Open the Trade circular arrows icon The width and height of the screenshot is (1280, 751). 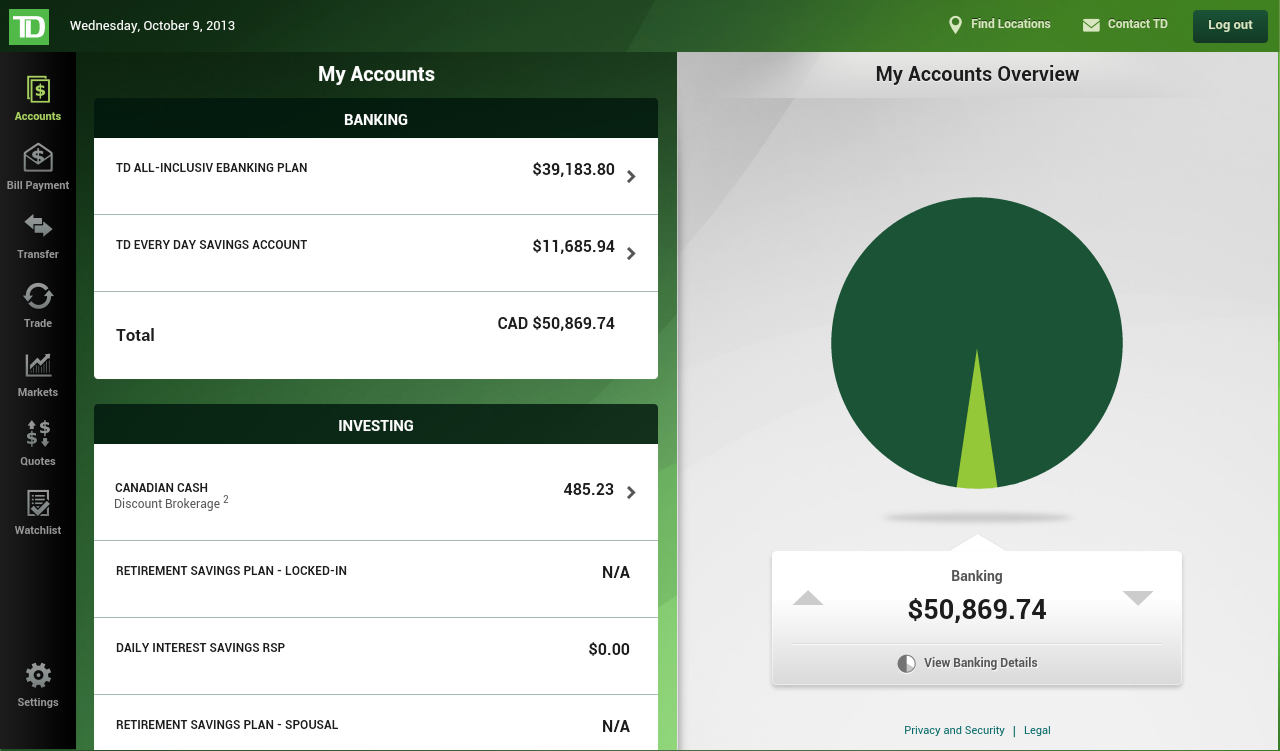click(x=38, y=296)
